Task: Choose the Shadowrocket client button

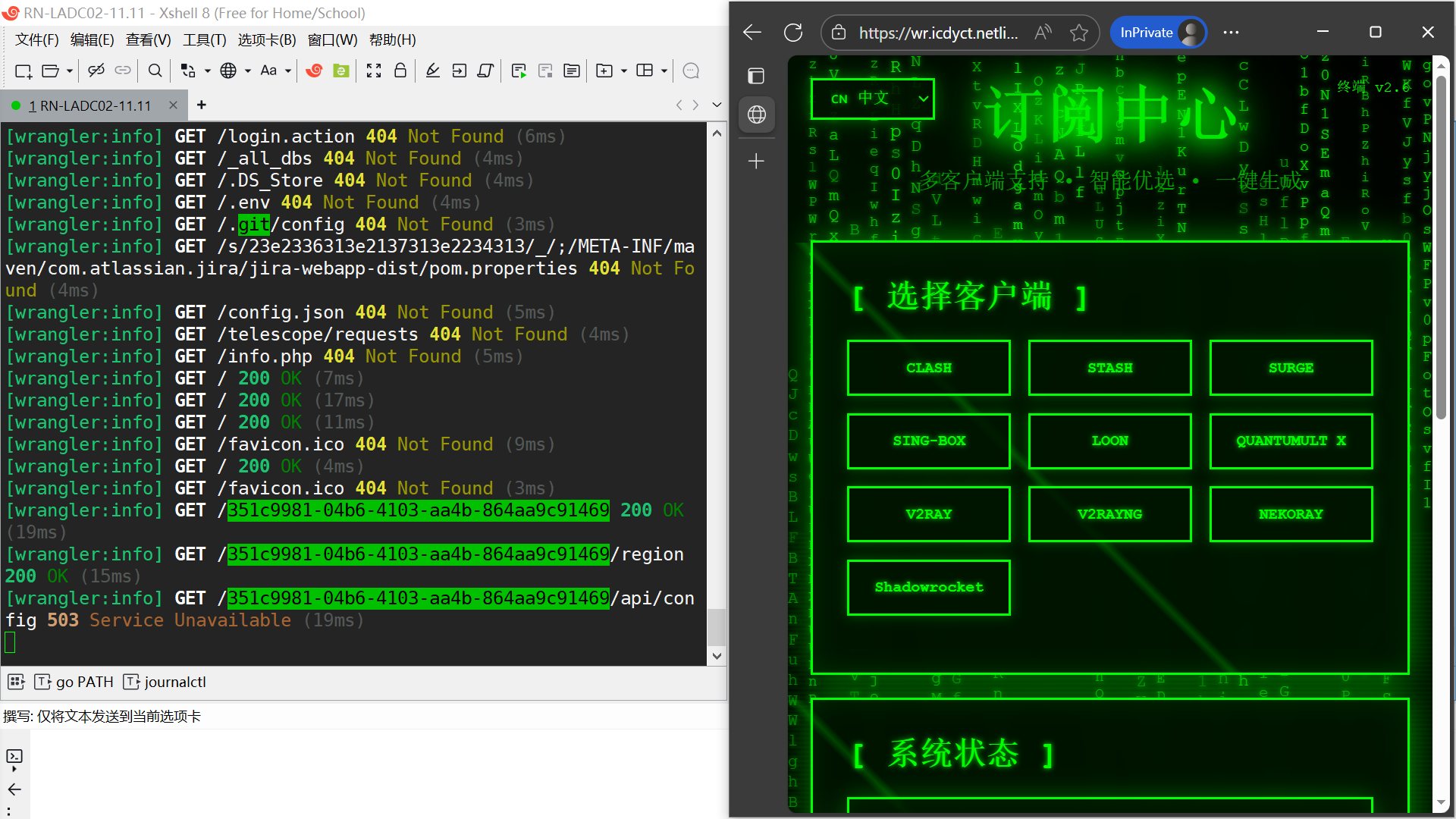Action: pyautogui.click(x=928, y=587)
